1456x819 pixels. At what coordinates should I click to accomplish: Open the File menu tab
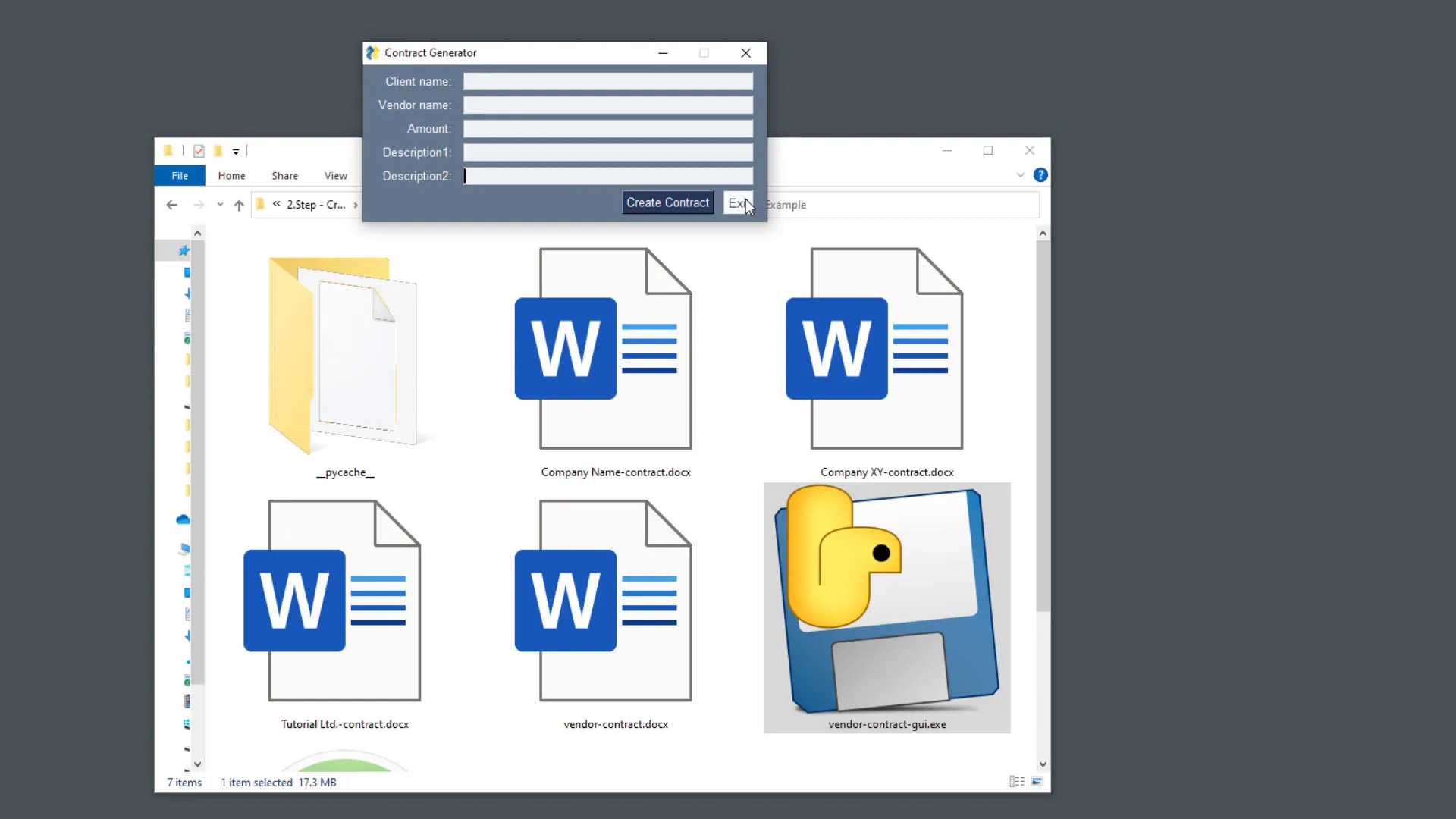[x=180, y=175]
